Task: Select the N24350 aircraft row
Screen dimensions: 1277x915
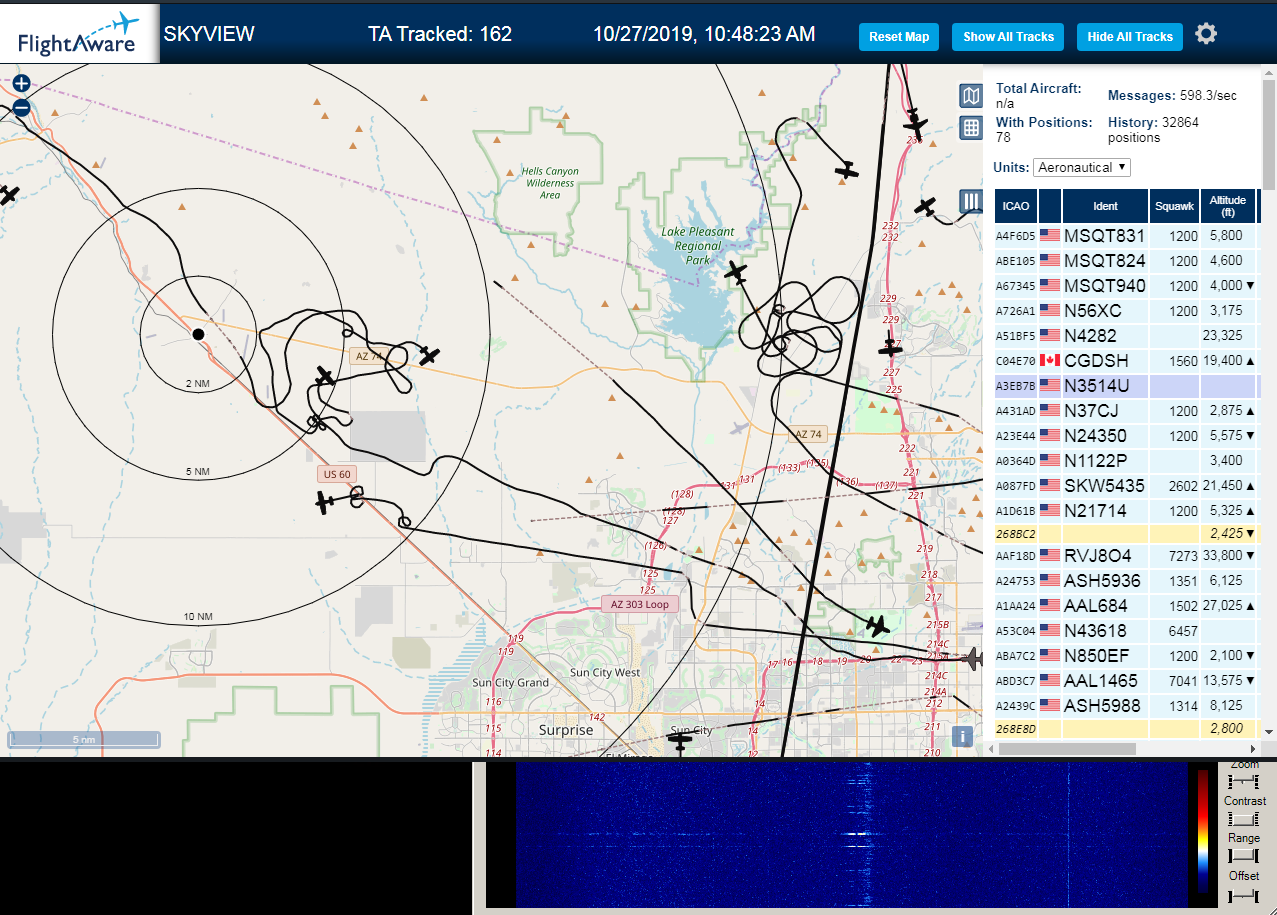Action: coord(1126,436)
